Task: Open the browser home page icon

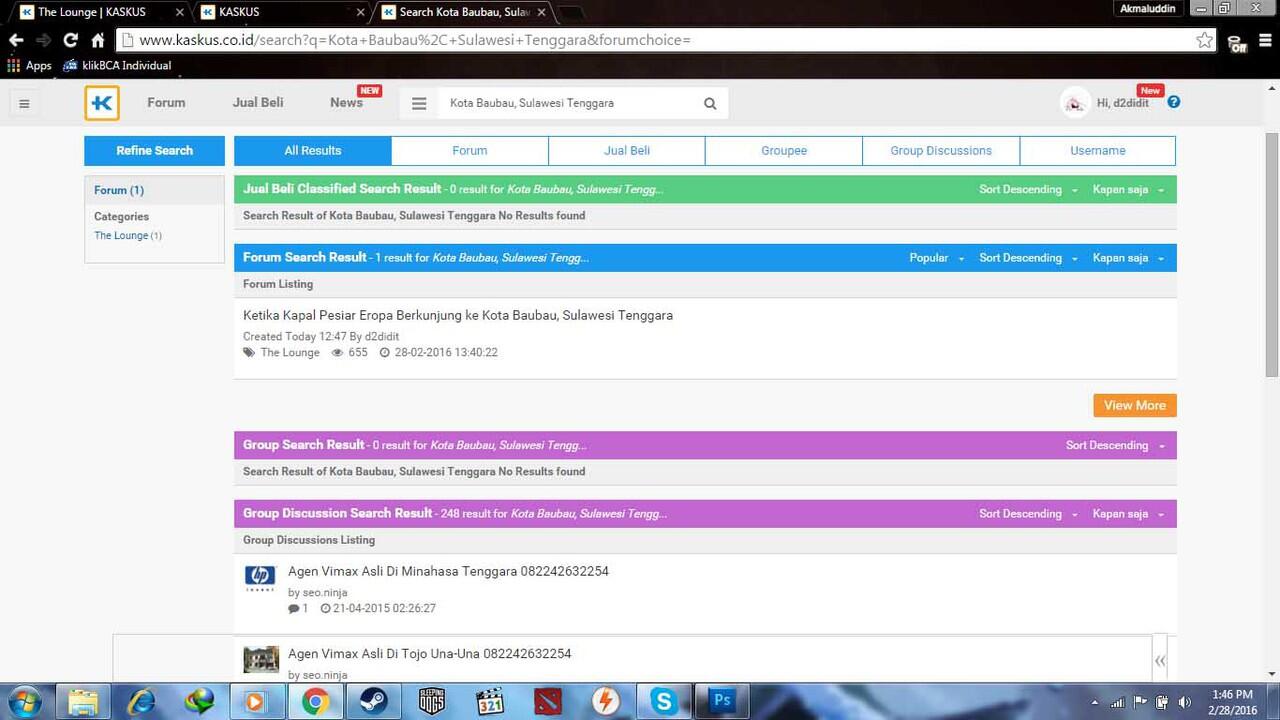Action: click(98, 40)
